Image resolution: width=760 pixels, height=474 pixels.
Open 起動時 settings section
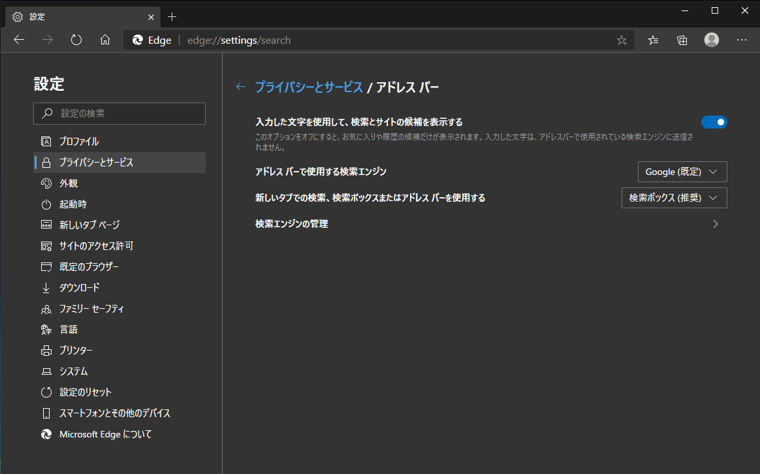[119, 204]
